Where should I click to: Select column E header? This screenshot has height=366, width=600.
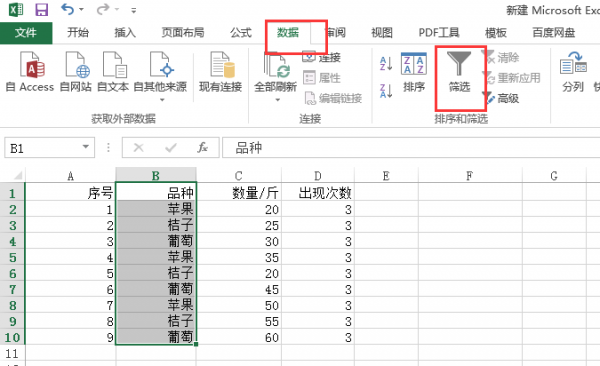(386, 176)
